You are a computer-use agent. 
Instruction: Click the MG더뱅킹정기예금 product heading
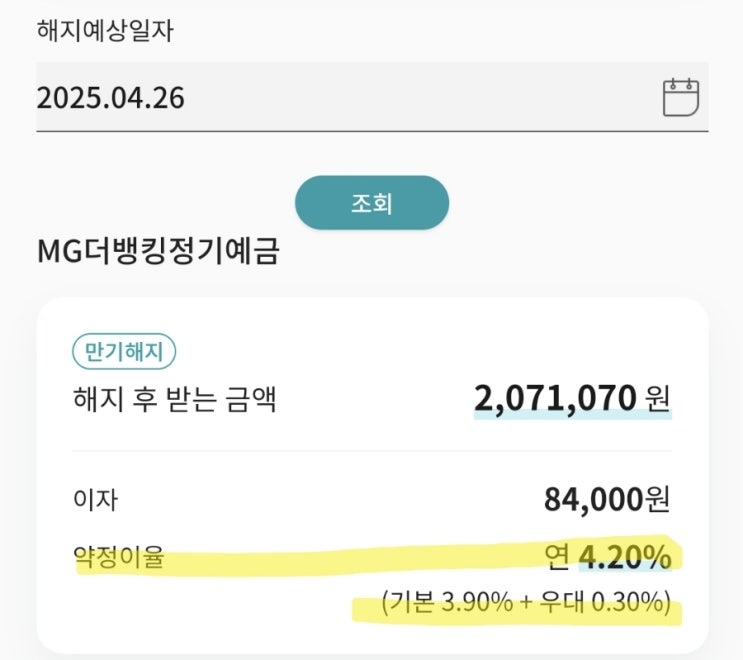point(157,251)
